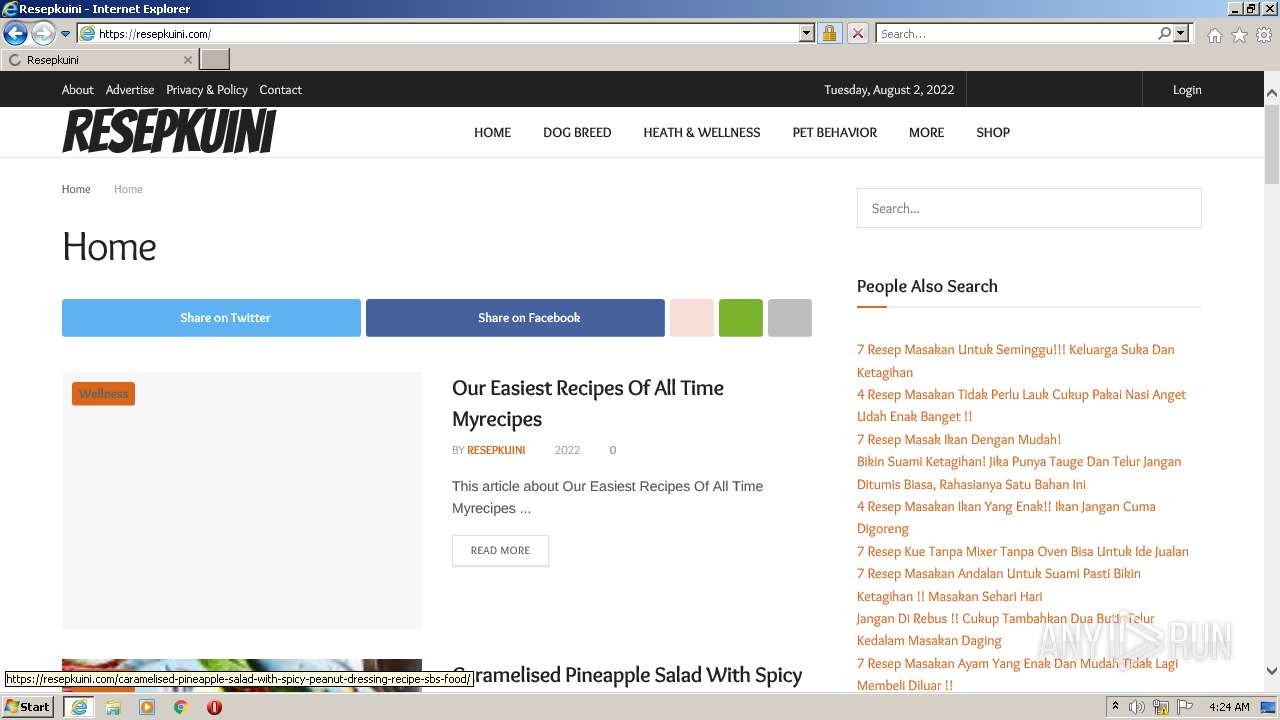This screenshot has width=1280, height=720.
Task: Open the Advertise link
Action: coord(130,90)
